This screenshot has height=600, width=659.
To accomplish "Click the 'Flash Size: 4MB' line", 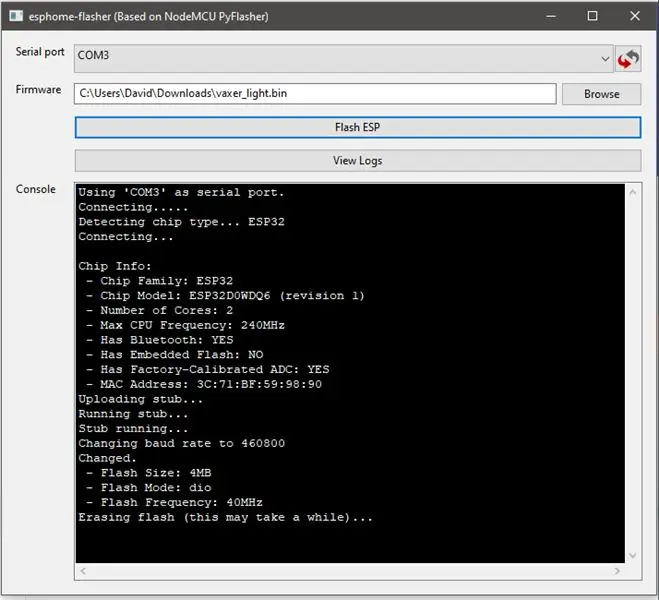I will tap(148, 473).
